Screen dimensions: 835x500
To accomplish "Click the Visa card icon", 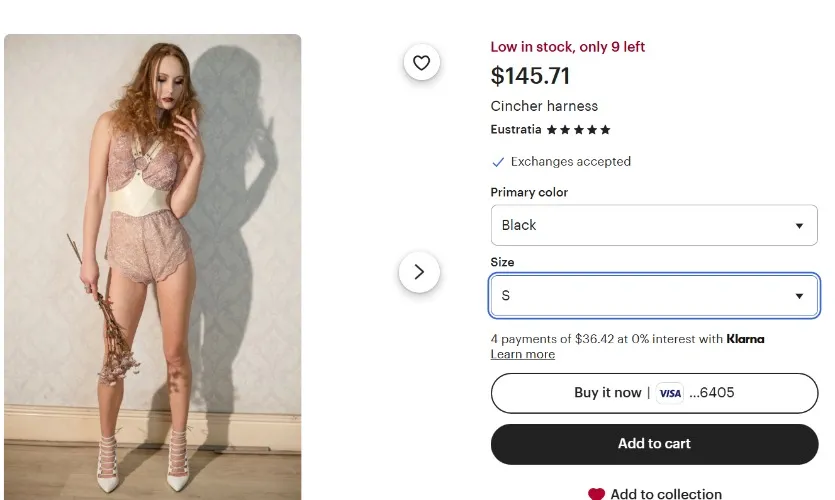I will click(x=670, y=393).
